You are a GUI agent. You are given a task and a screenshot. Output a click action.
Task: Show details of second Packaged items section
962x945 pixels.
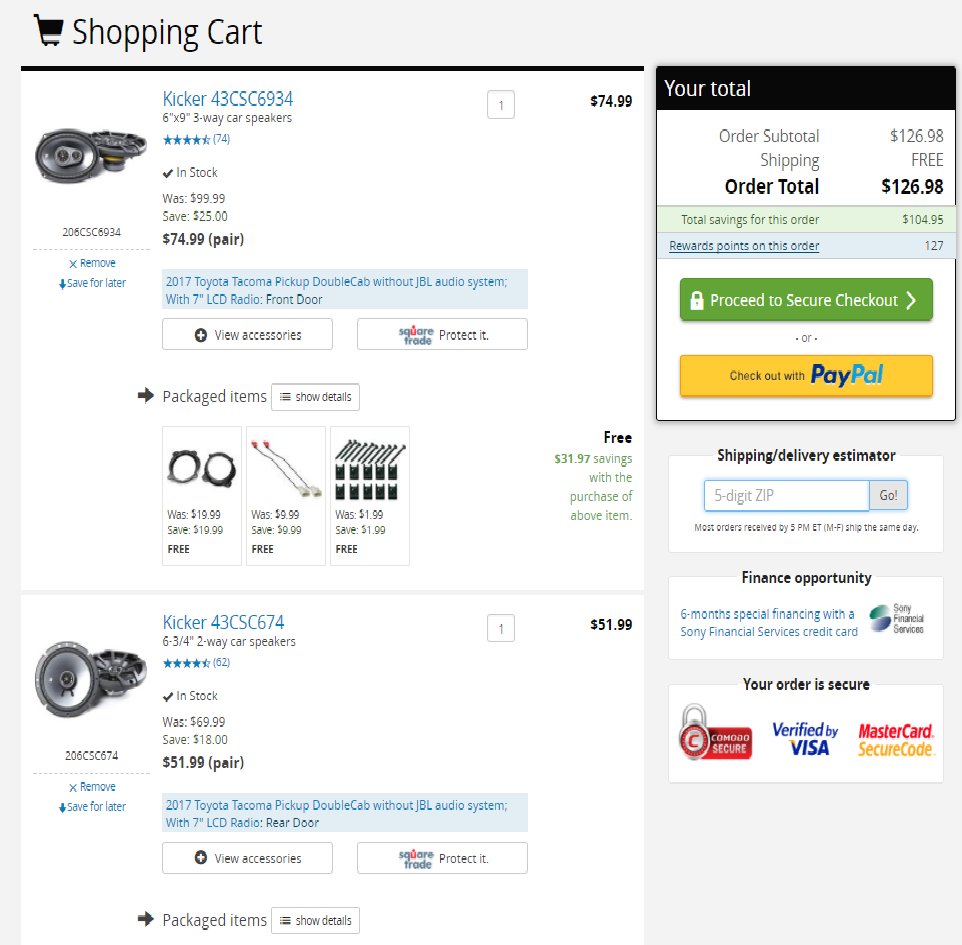click(315, 920)
